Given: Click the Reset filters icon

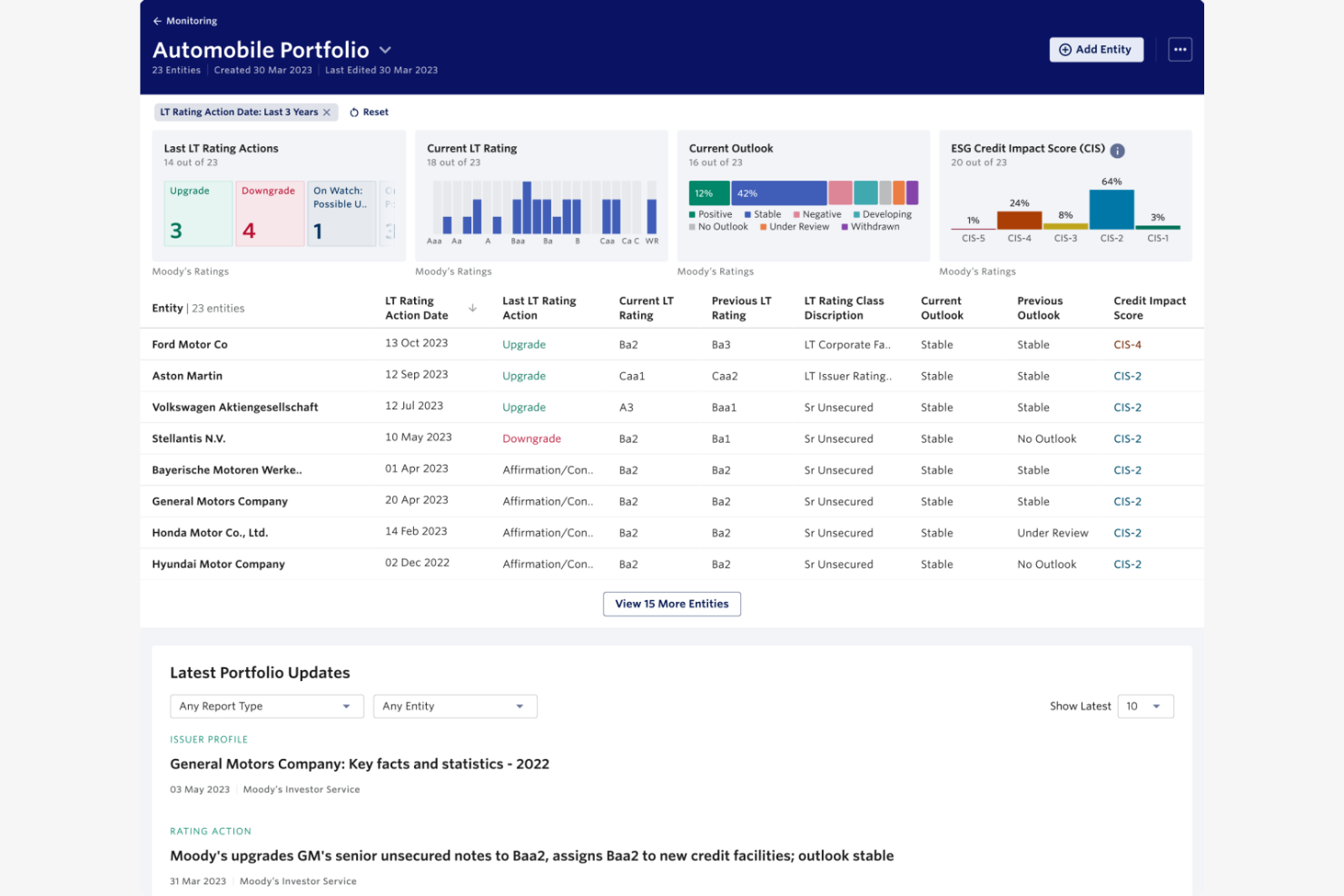Looking at the screenshot, I should [355, 112].
